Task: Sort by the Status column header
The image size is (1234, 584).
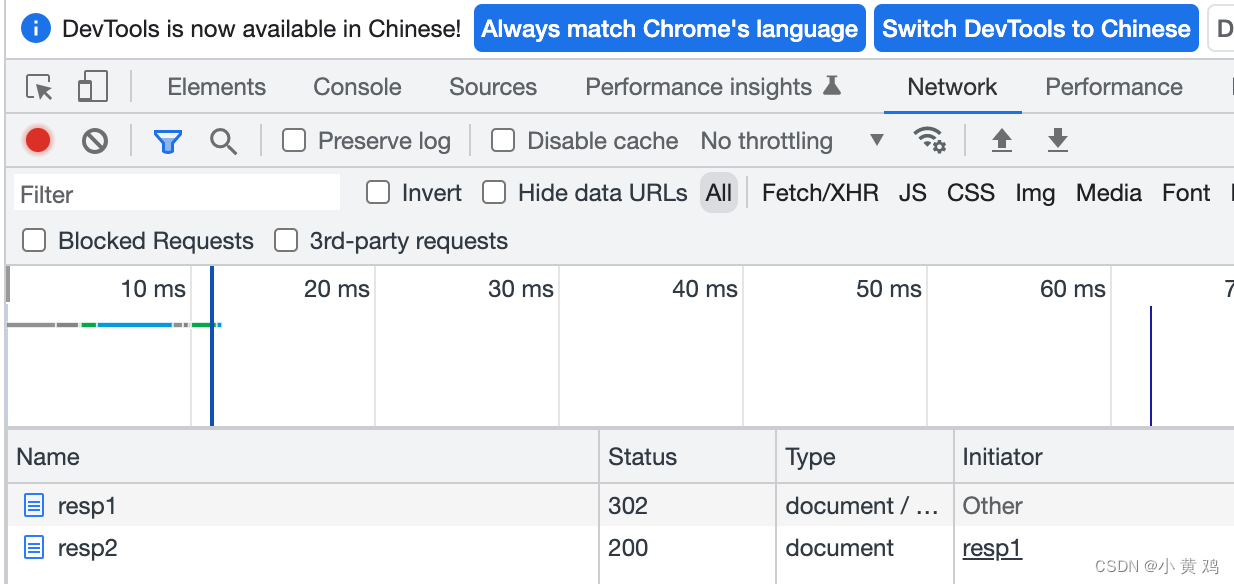Action: pos(688,457)
